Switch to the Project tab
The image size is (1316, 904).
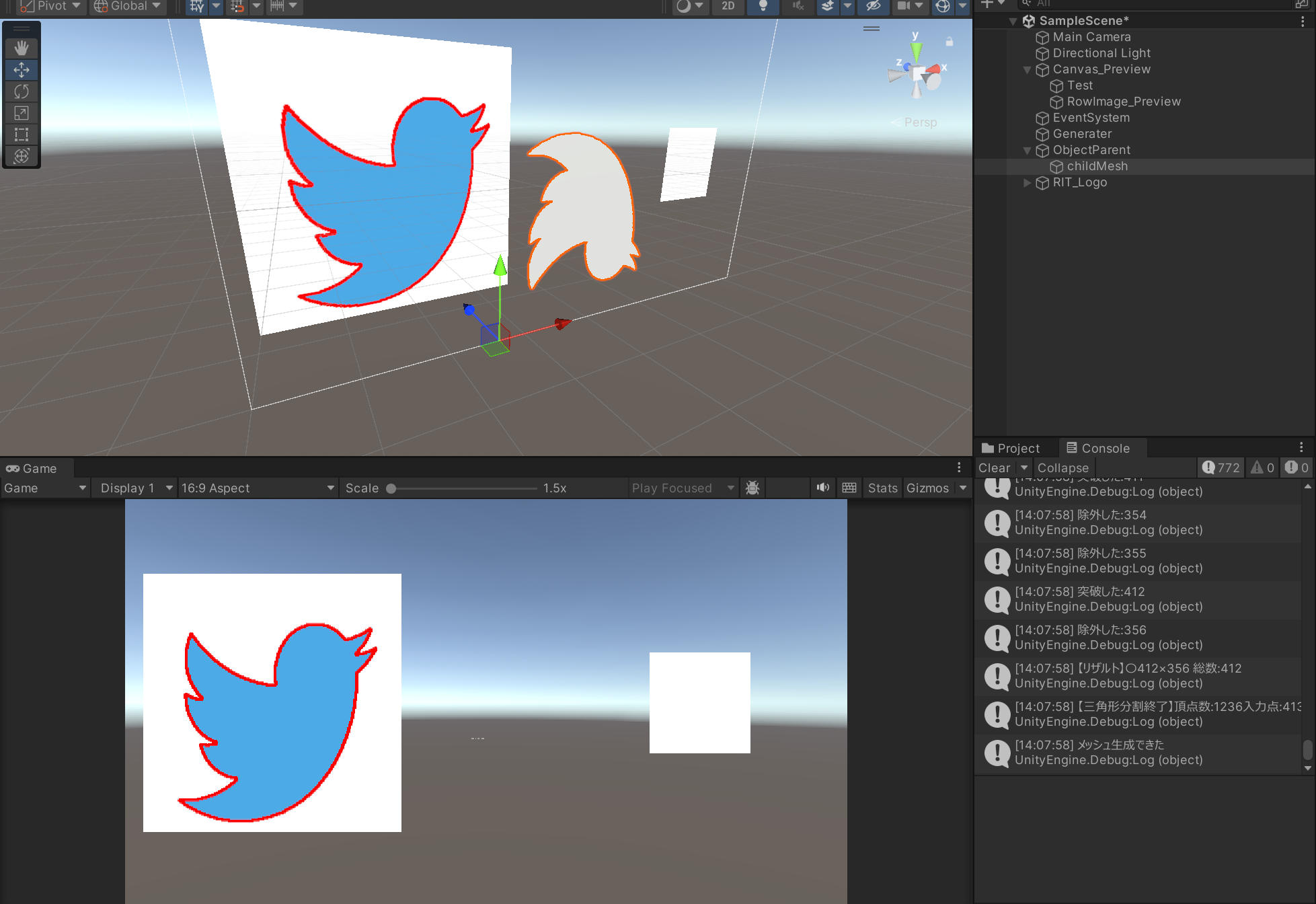[x=1011, y=448]
